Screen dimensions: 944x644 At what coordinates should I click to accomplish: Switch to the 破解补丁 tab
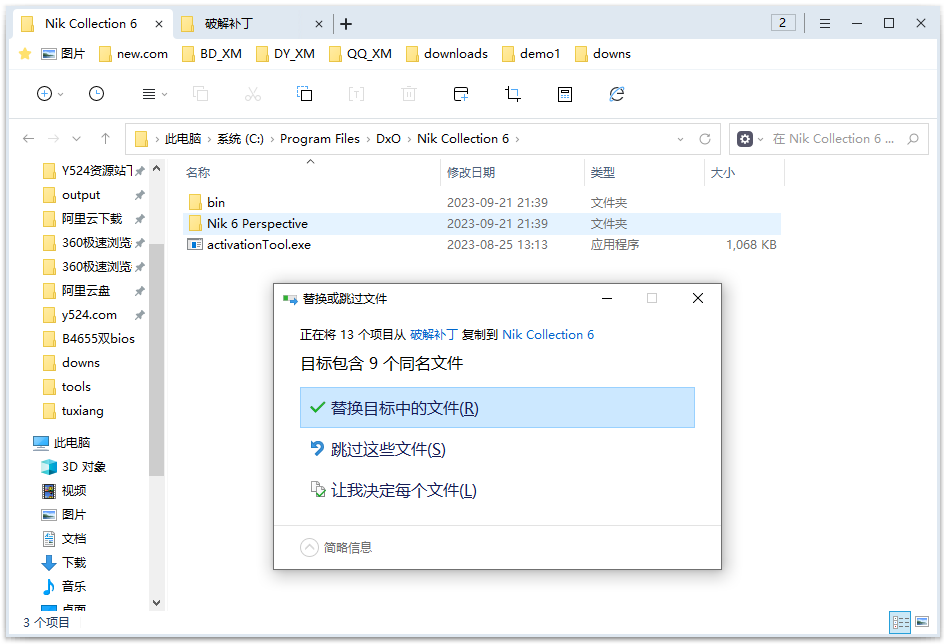[253, 24]
